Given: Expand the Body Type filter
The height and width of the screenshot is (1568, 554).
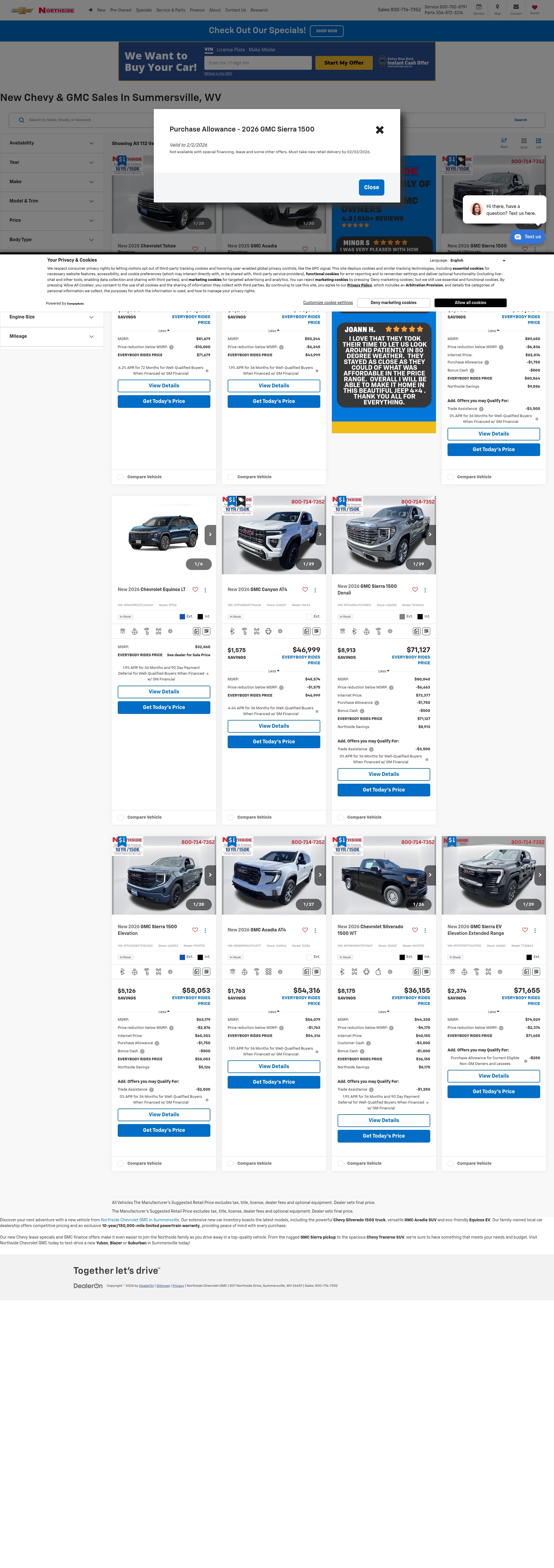Looking at the screenshot, I should (x=52, y=240).
